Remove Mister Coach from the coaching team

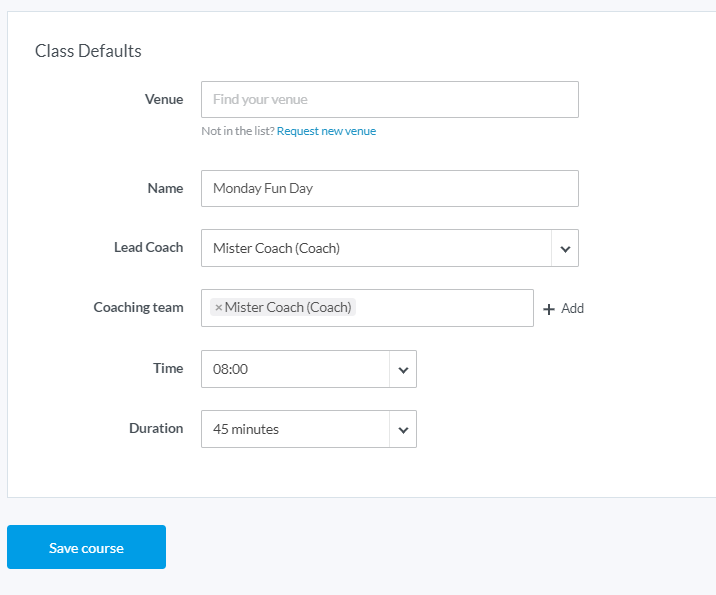218,308
